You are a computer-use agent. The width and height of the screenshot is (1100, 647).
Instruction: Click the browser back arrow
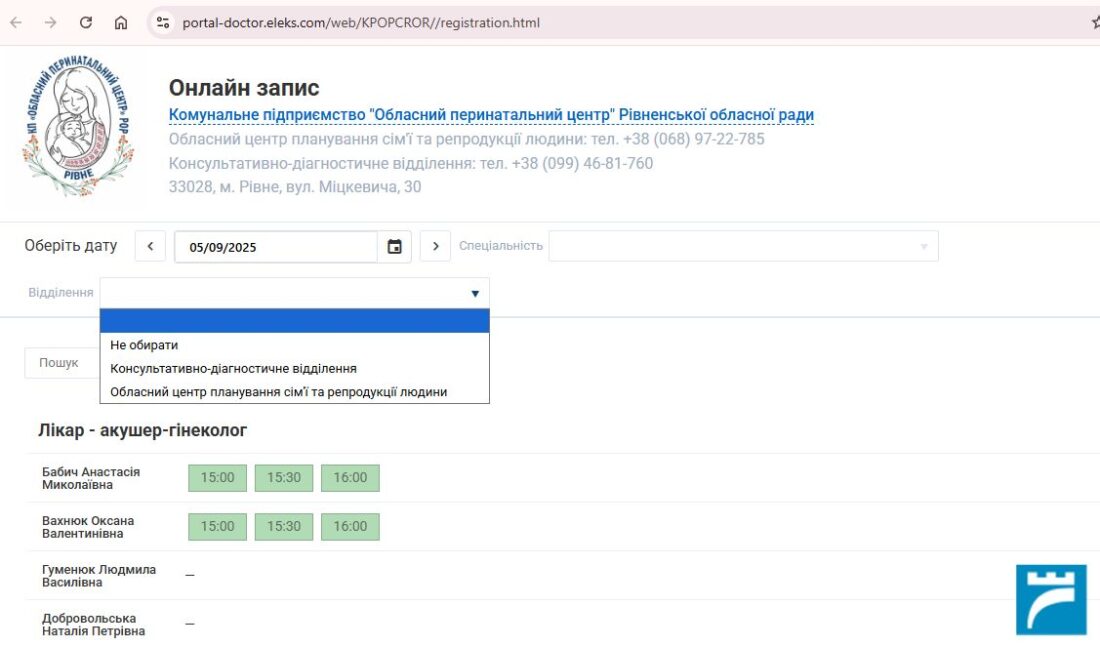coord(16,22)
